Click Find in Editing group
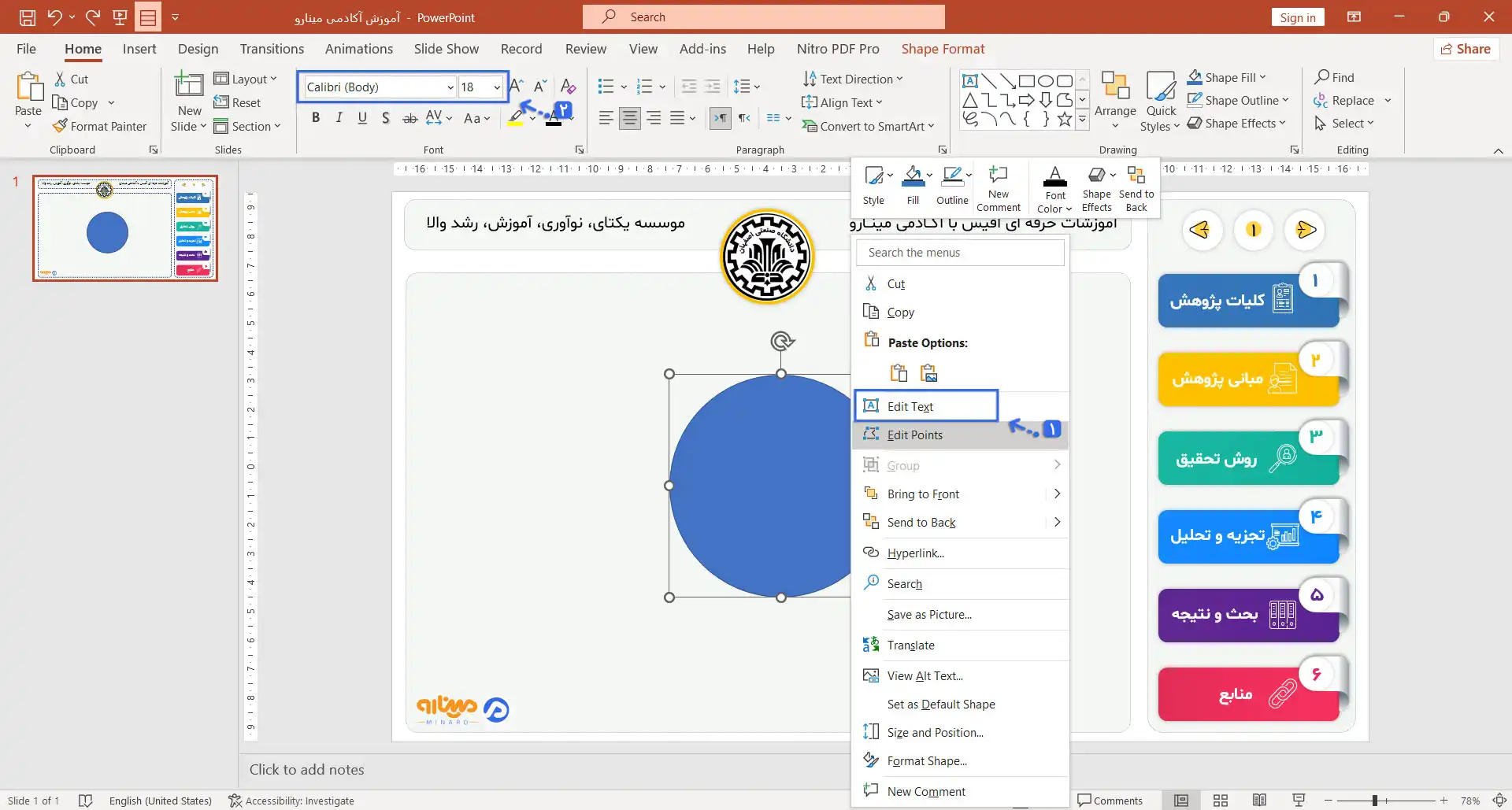1512x810 pixels. click(x=1334, y=77)
